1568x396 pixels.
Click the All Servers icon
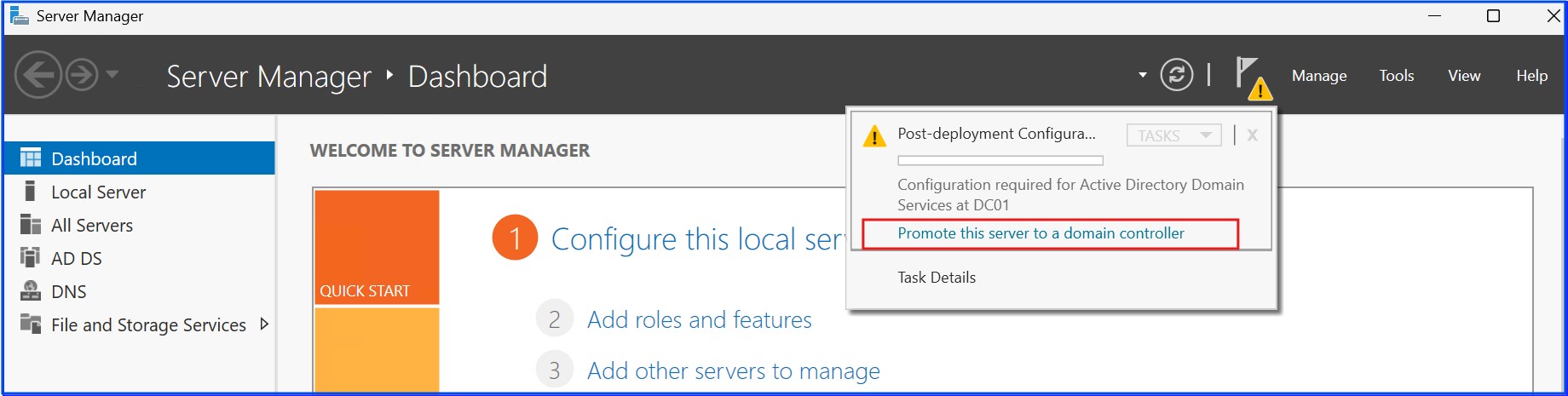[31, 224]
